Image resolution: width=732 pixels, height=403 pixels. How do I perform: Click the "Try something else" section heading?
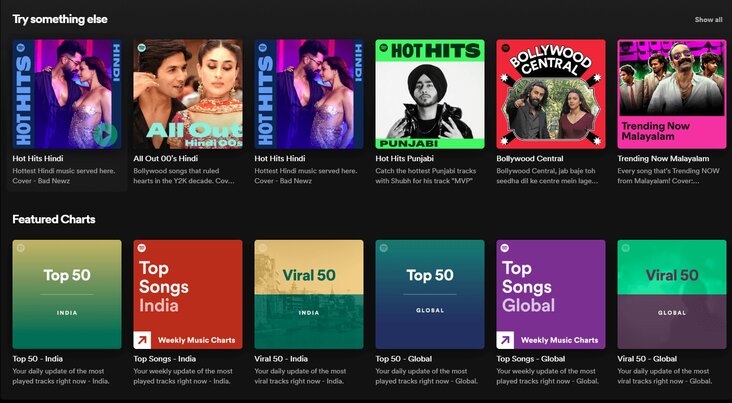pyautogui.click(x=60, y=19)
